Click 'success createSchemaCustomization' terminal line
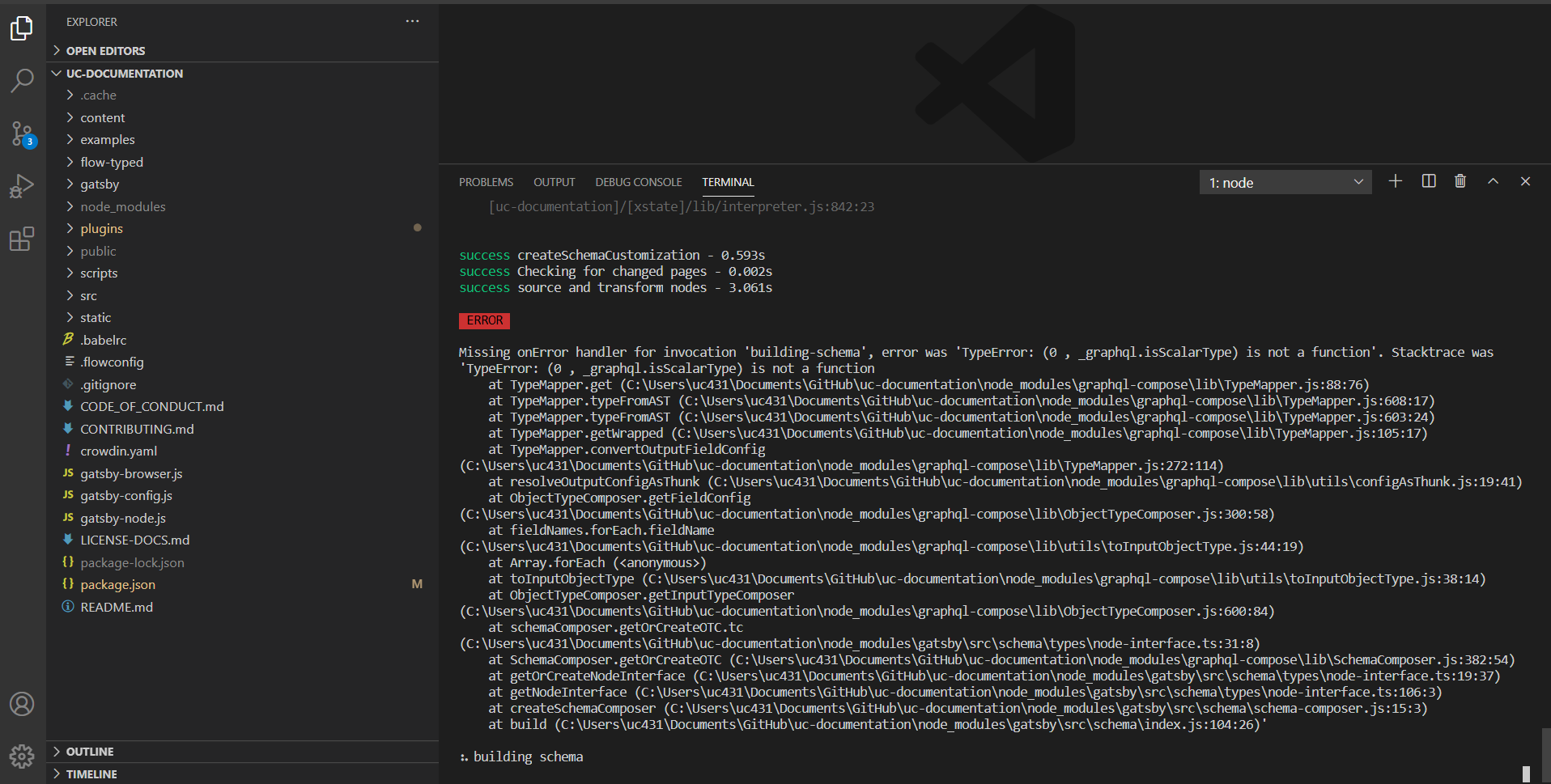 (x=612, y=255)
